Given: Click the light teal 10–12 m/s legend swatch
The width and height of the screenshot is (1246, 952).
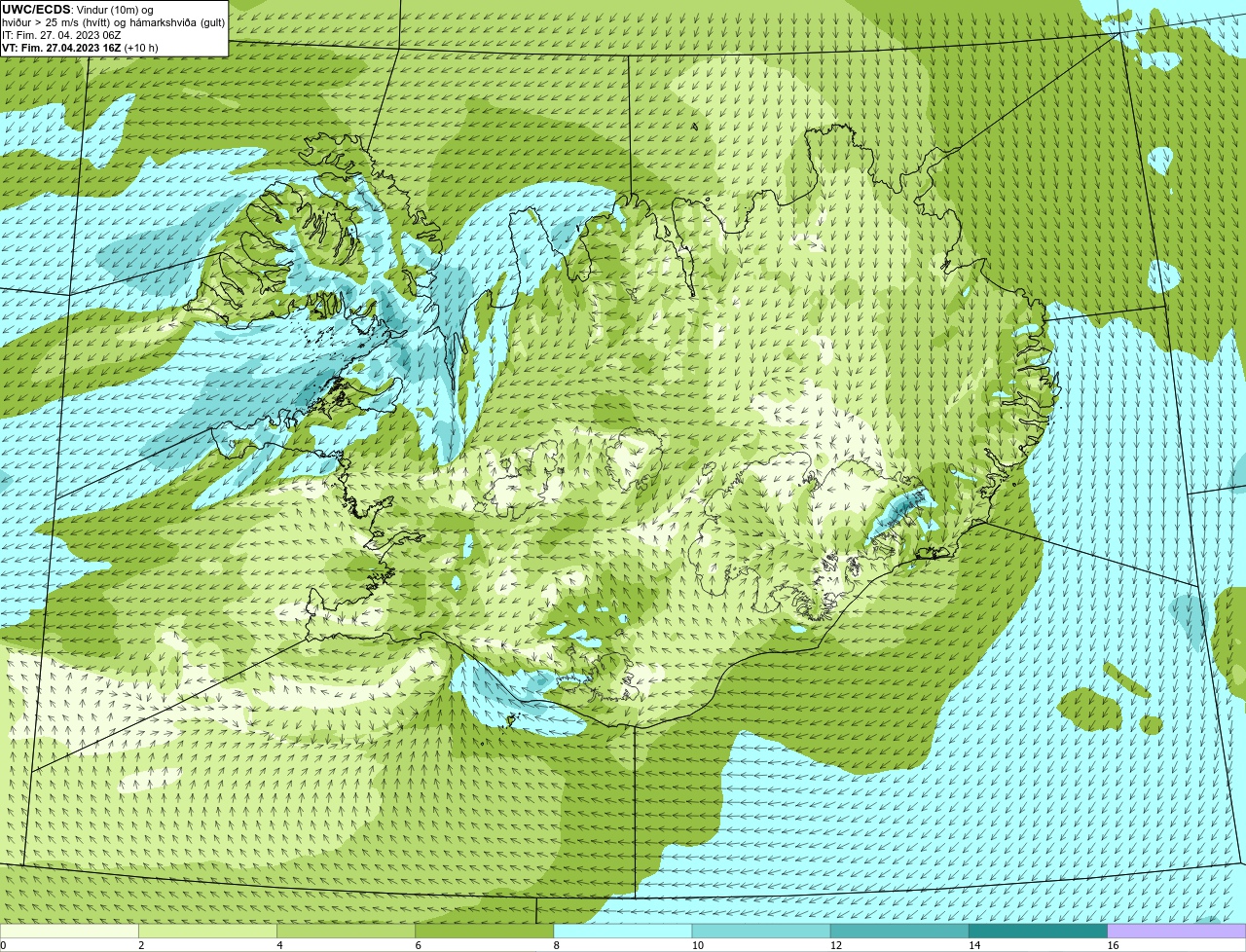Looking at the screenshot, I should click(x=761, y=932).
